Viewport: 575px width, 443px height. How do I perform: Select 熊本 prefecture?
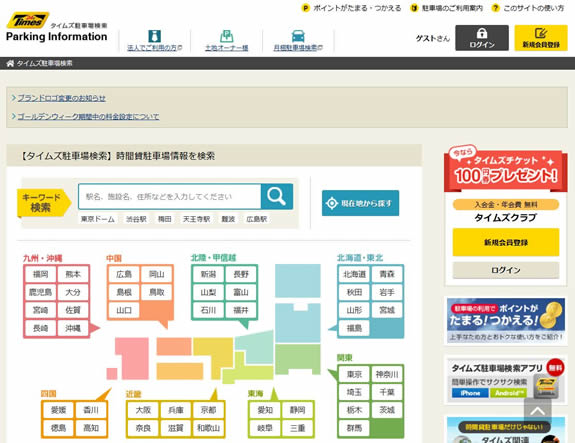click(x=73, y=274)
